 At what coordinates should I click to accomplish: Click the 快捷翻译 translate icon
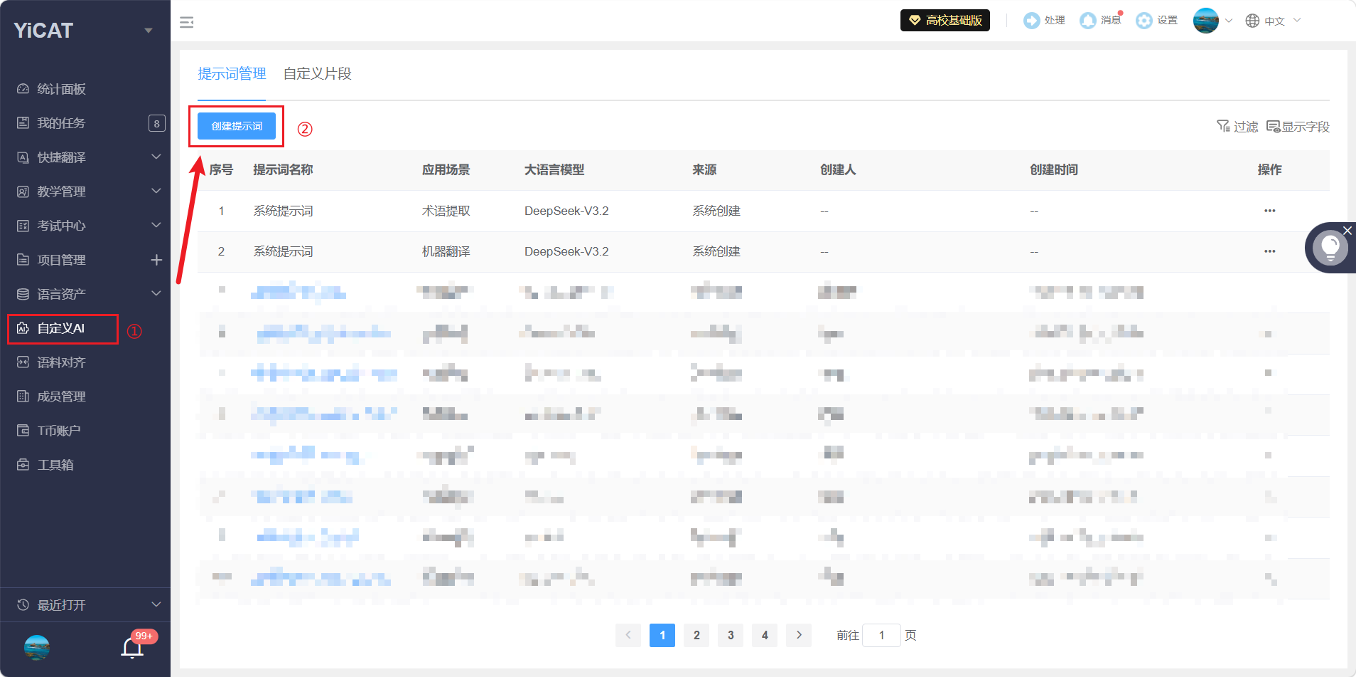(23, 157)
